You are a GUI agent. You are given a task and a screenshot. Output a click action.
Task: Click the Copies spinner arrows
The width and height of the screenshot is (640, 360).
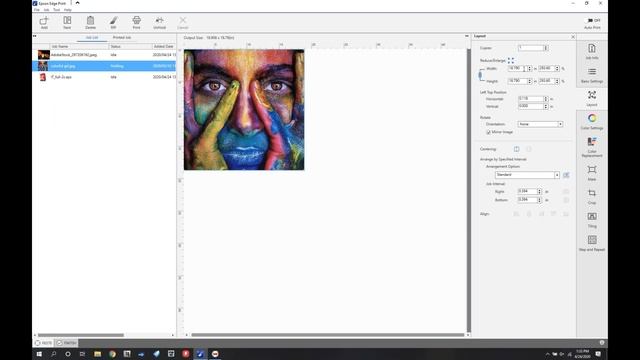546,48
